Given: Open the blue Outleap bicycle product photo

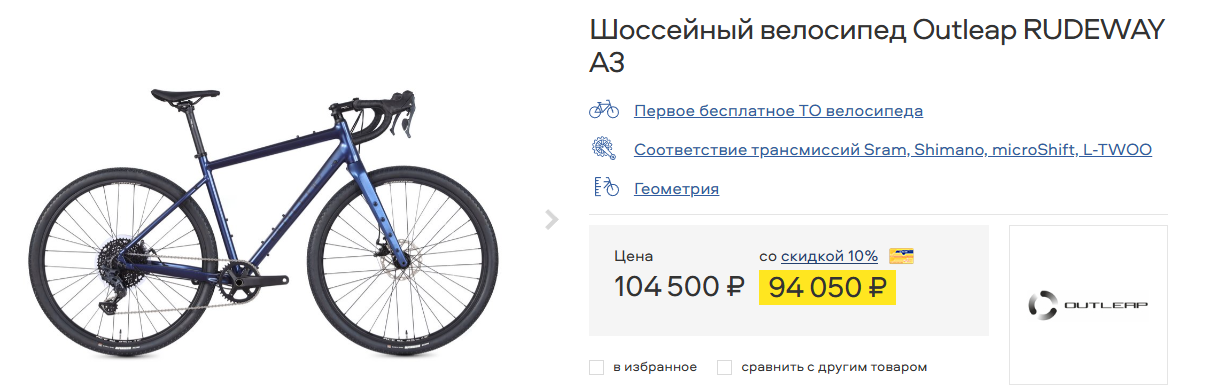Looking at the screenshot, I should coord(264,221).
